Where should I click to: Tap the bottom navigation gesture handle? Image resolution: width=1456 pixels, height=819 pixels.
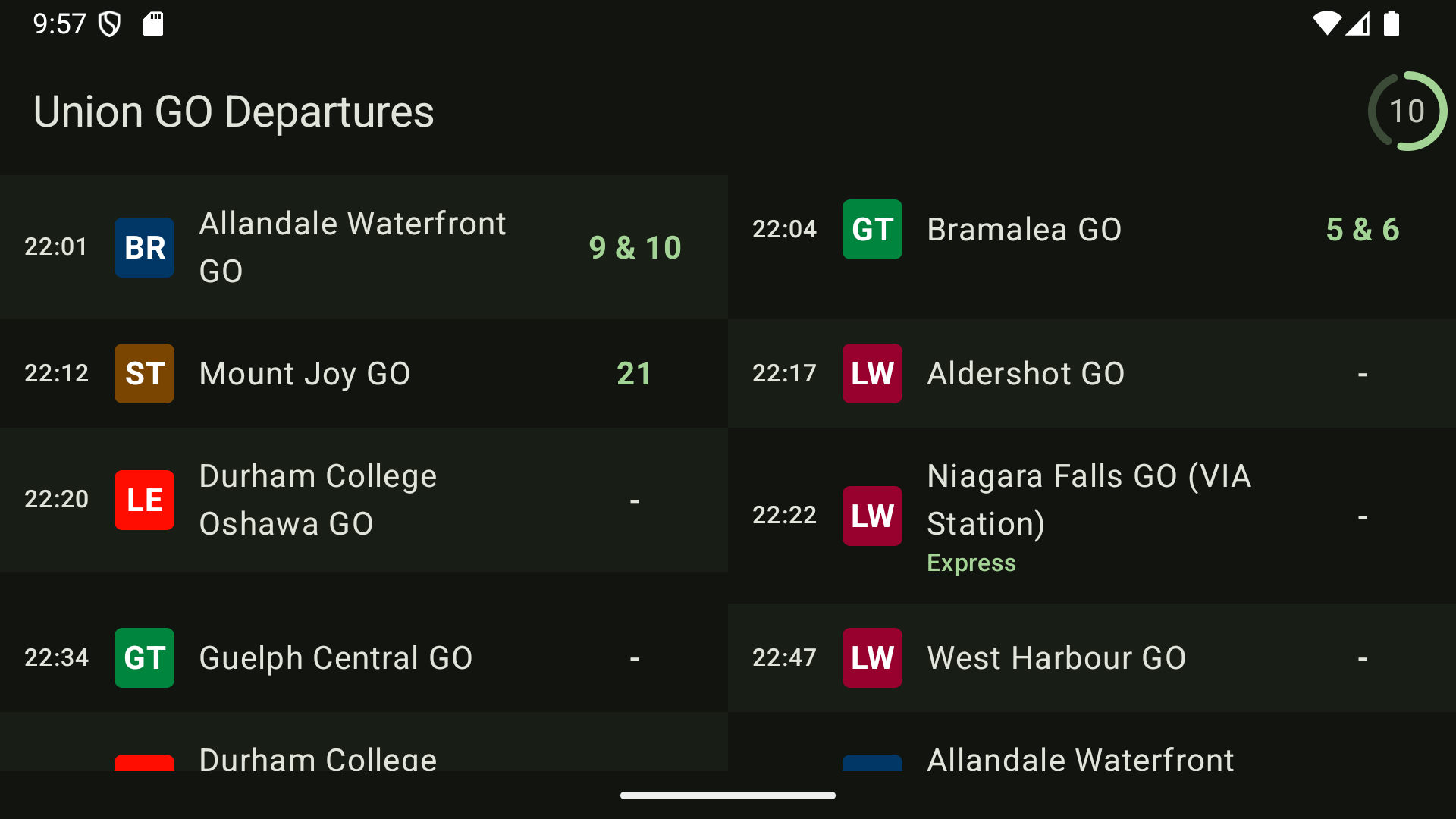pos(728,795)
